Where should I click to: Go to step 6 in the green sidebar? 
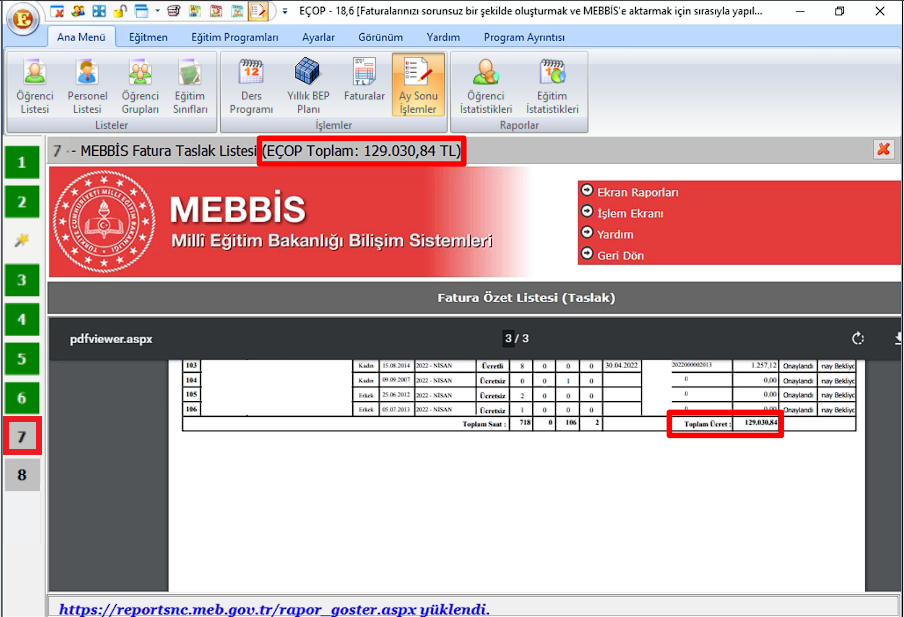[22, 398]
